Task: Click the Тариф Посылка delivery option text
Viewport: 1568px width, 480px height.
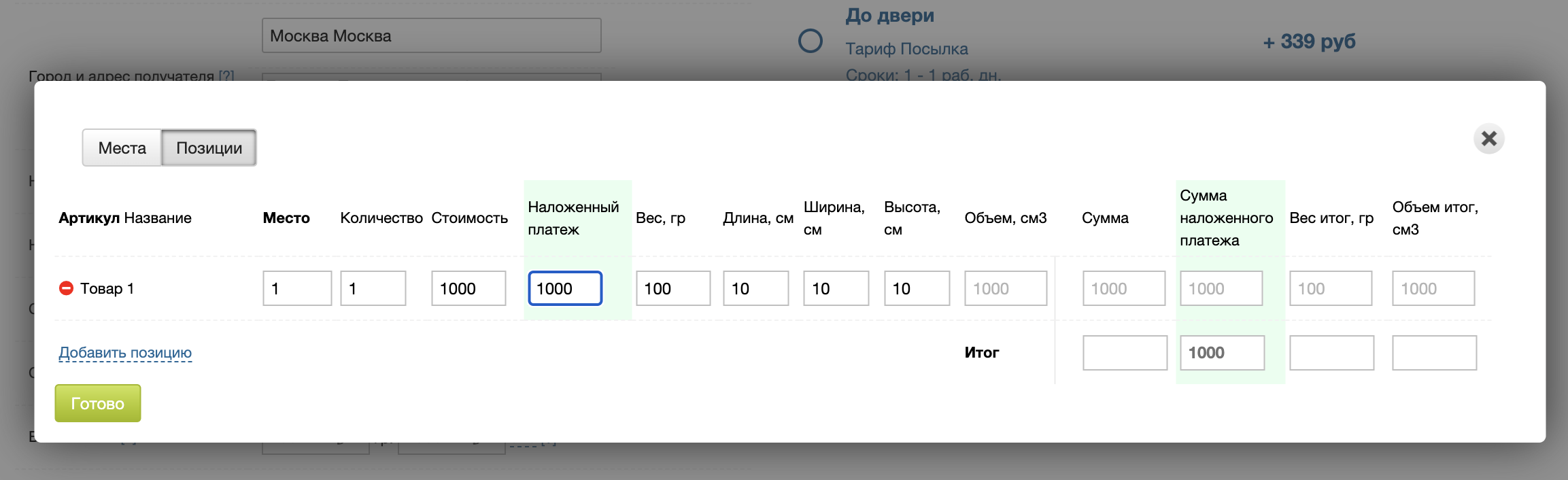Action: (x=906, y=49)
